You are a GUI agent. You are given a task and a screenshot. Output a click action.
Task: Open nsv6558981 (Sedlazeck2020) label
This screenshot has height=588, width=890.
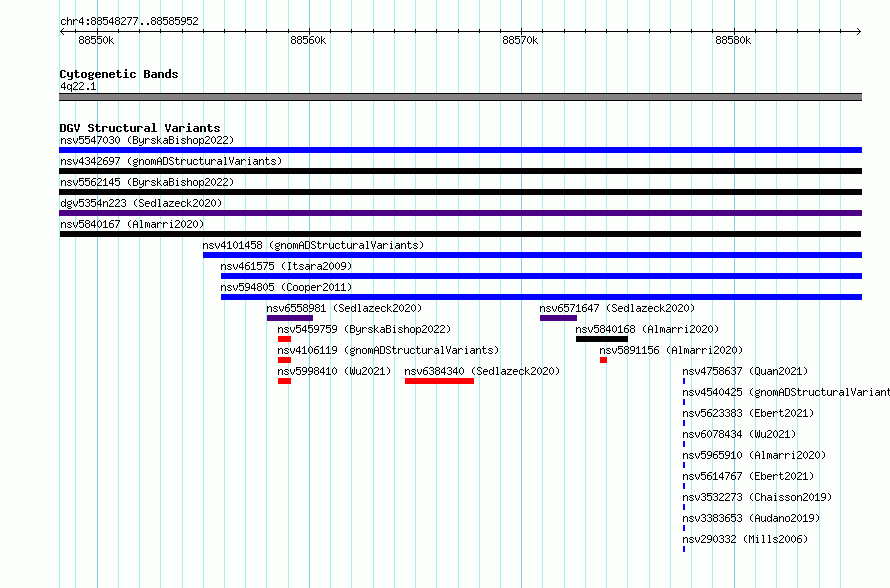[x=344, y=308]
